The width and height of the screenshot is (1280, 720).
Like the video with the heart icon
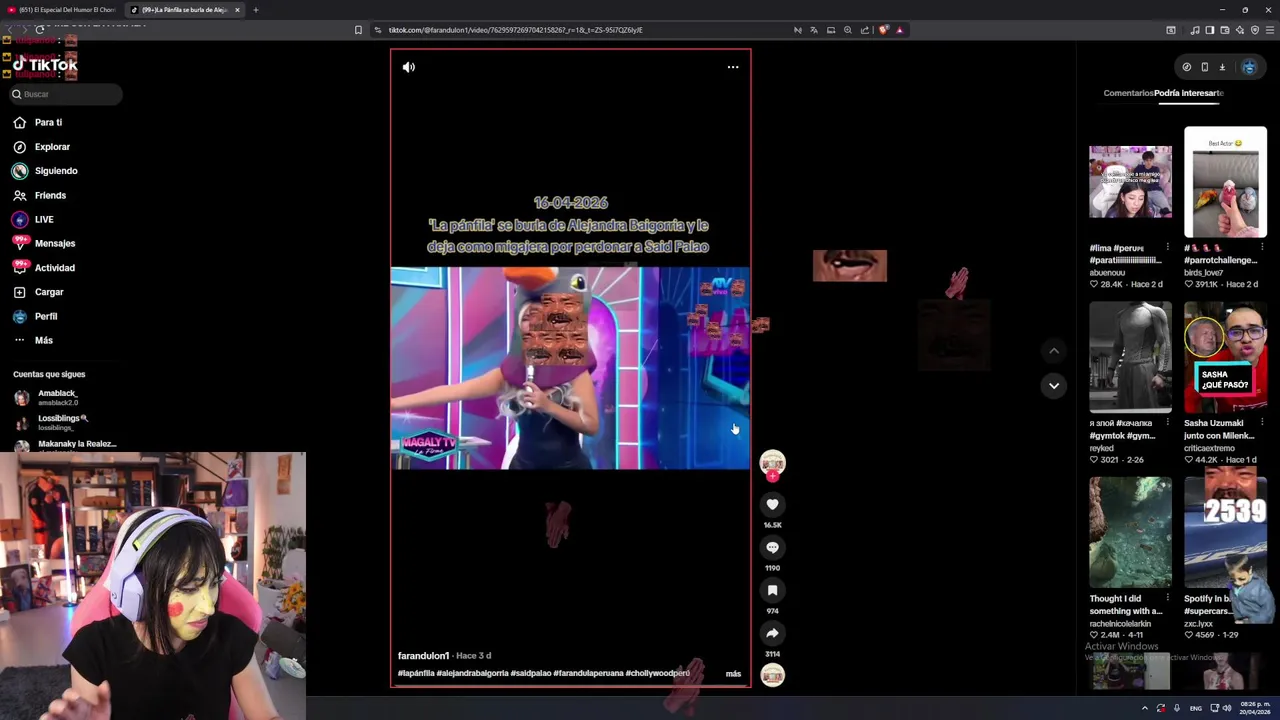pos(772,504)
